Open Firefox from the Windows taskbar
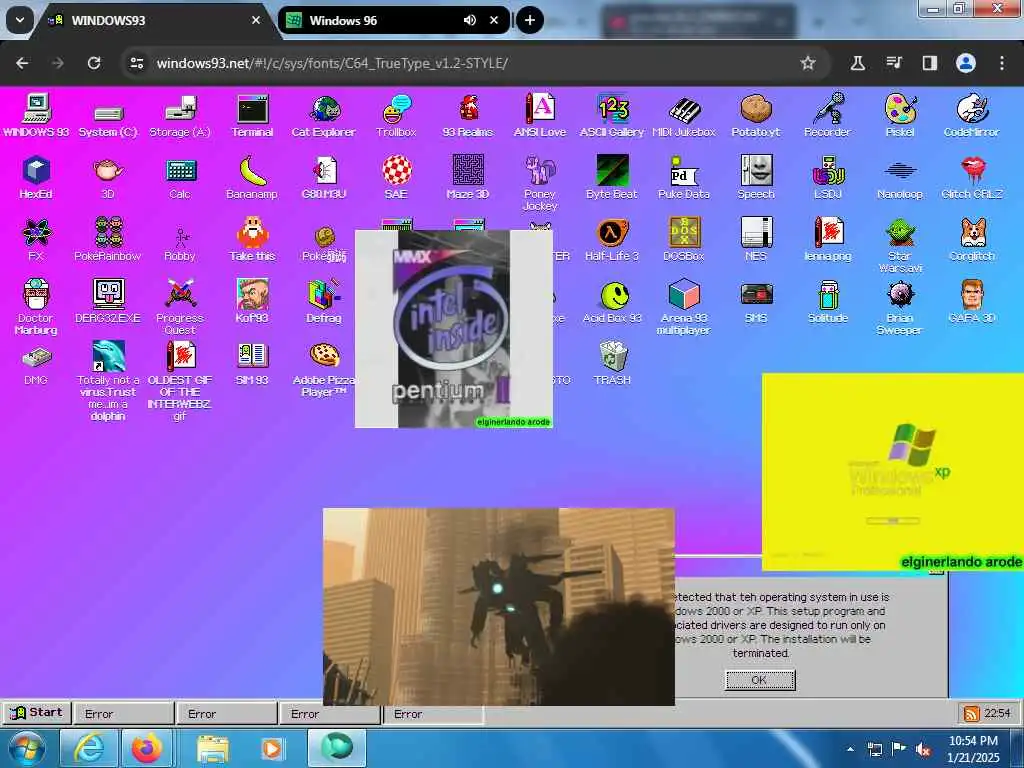The image size is (1024, 768). 147,748
